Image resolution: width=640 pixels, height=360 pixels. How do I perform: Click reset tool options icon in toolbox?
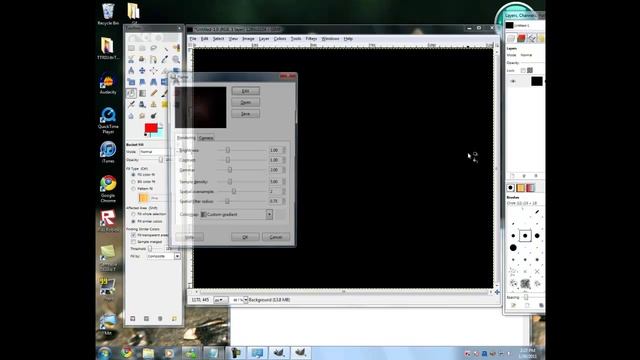174,318
